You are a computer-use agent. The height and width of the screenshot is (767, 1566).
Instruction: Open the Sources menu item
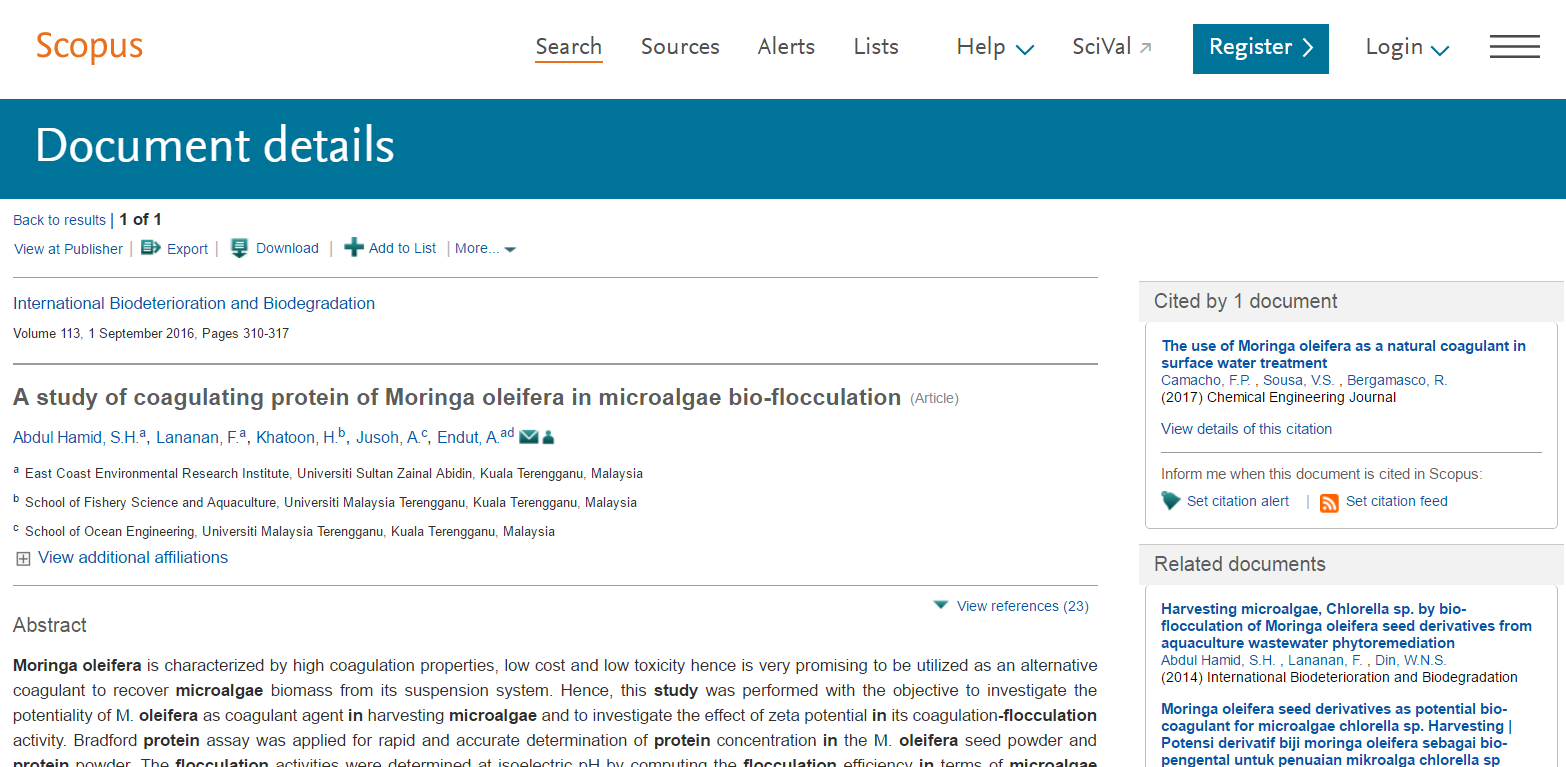(680, 47)
